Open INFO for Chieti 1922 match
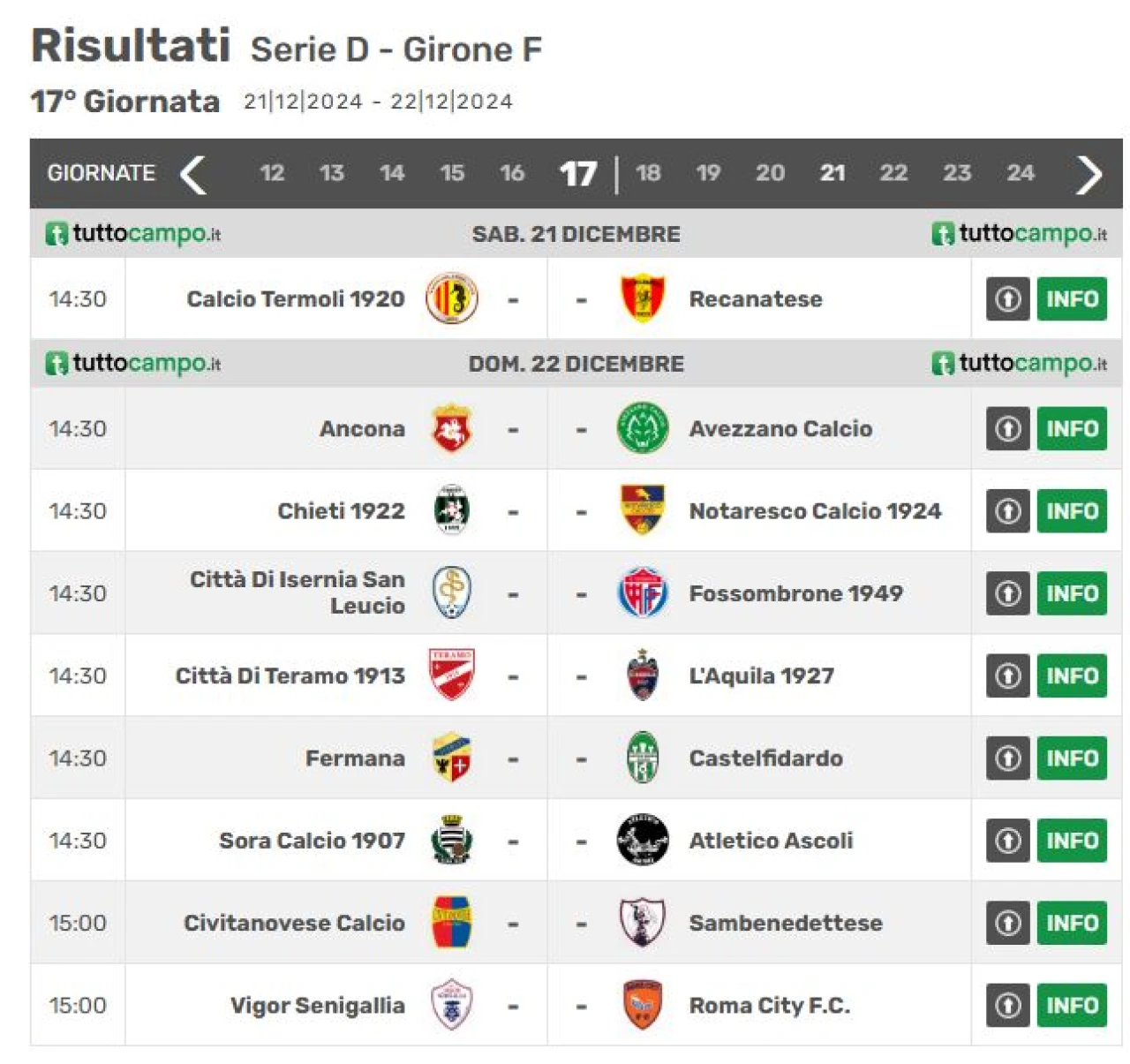This screenshot has width=1130, height=1064. click(x=1072, y=511)
